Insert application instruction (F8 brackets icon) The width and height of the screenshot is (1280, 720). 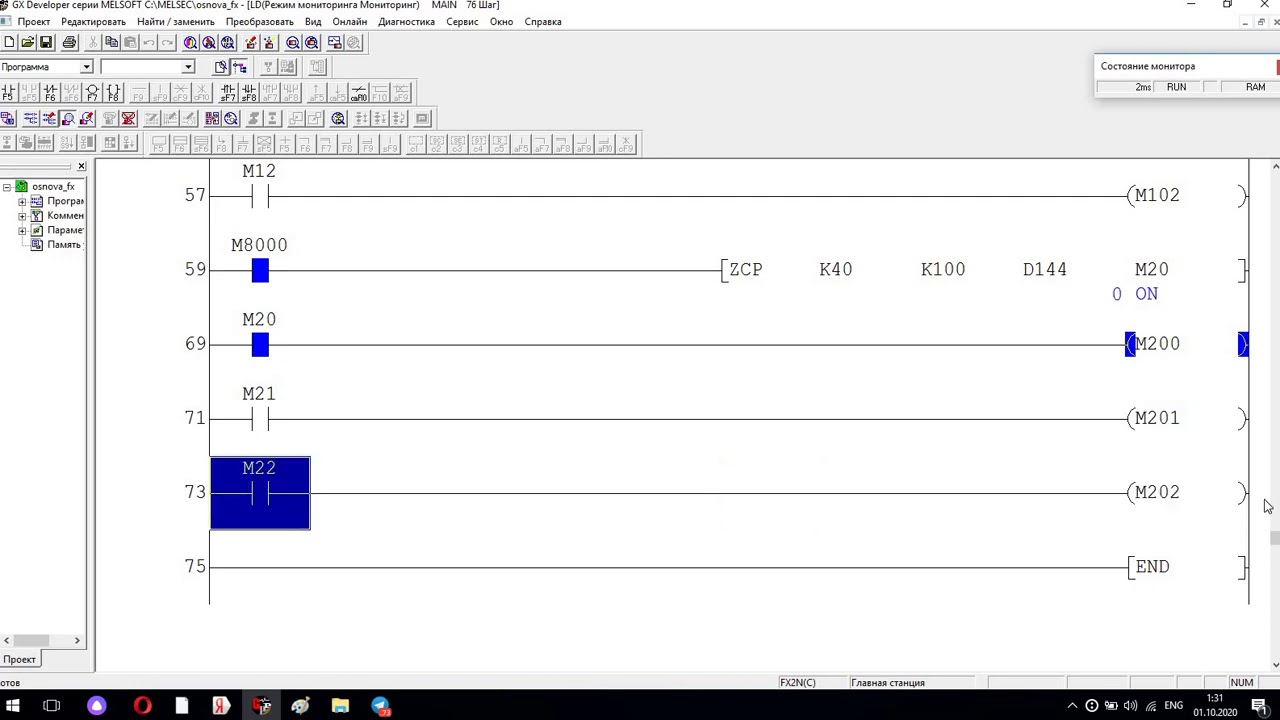point(113,92)
